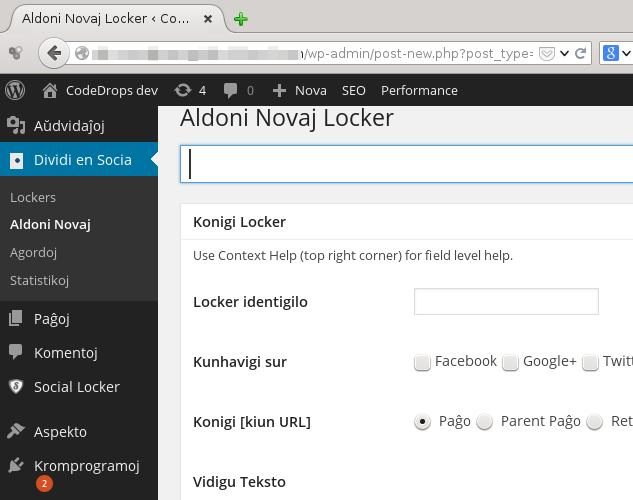Click the Social Locker shield sidebar item
633x500 pixels.
[77, 387]
